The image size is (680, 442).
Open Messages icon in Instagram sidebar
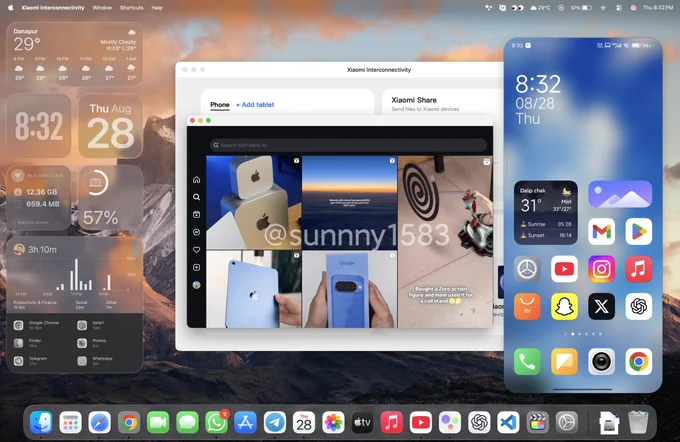point(196,232)
